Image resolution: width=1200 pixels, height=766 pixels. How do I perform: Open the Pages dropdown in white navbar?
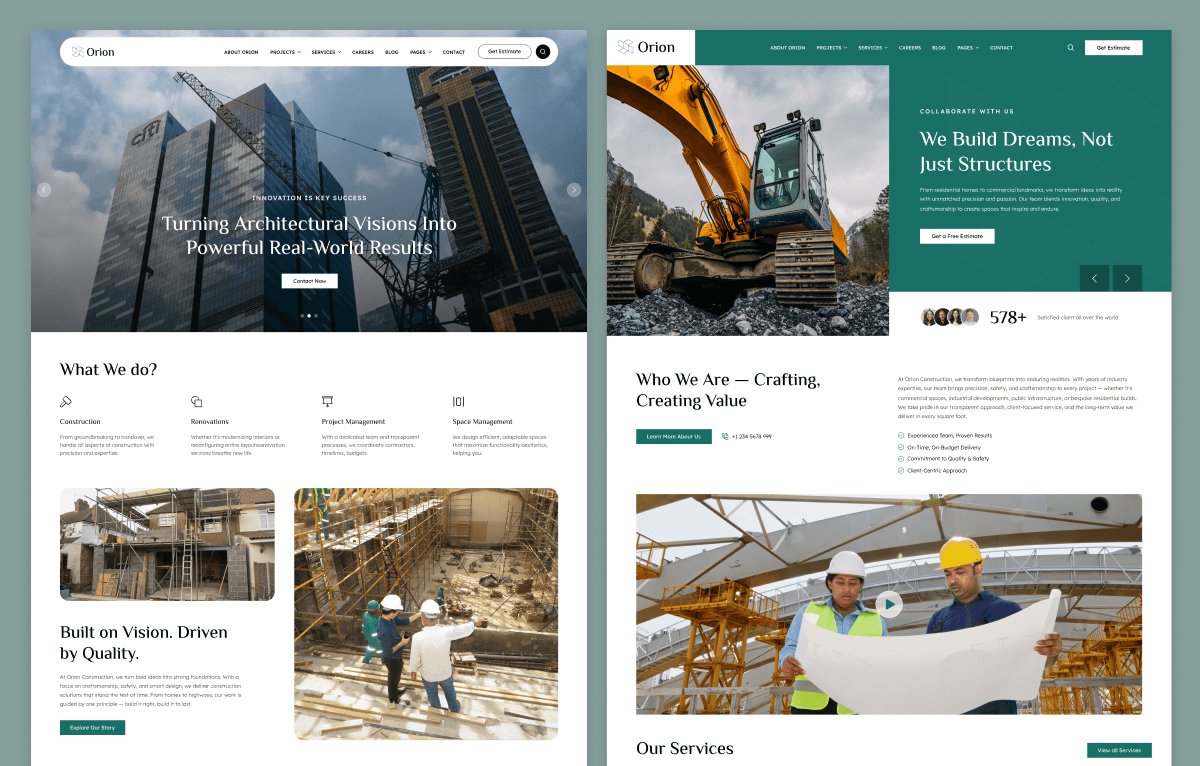[421, 52]
